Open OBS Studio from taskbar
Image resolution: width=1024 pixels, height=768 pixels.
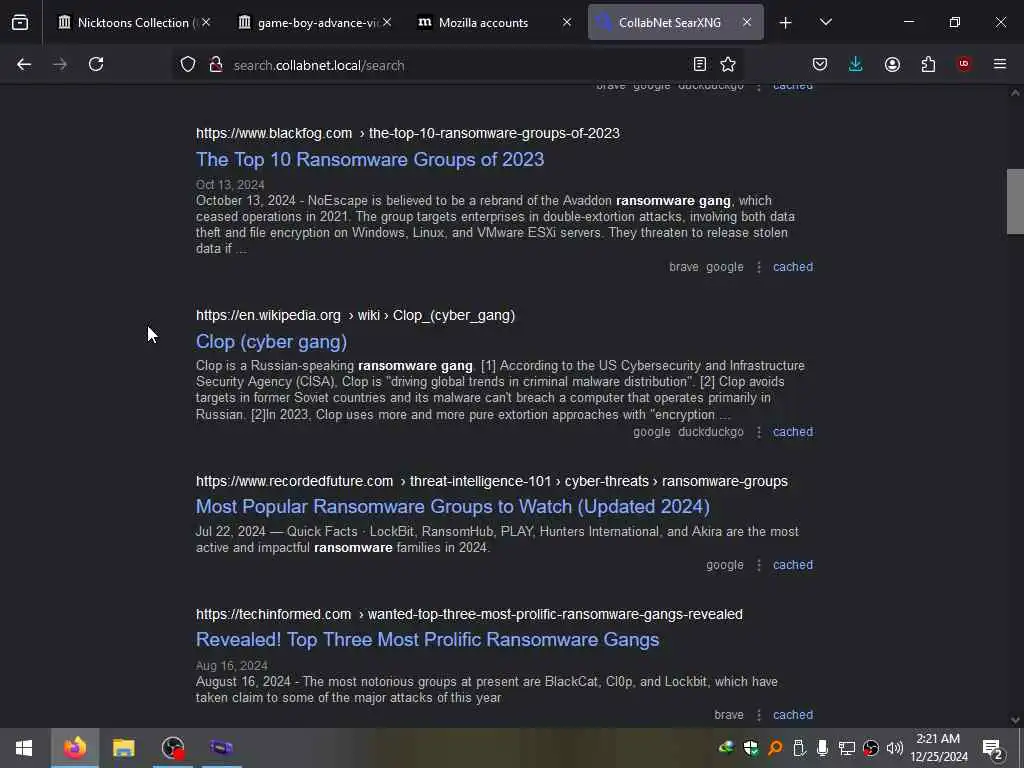pyautogui.click(x=173, y=748)
